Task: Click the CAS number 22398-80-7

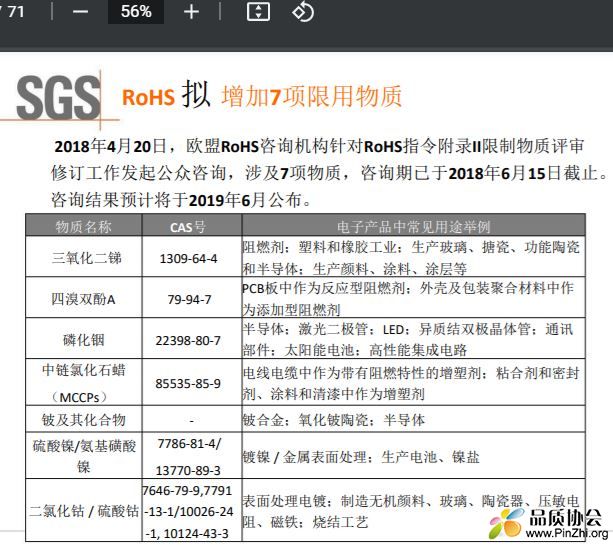Action: click(x=188, y=341)
